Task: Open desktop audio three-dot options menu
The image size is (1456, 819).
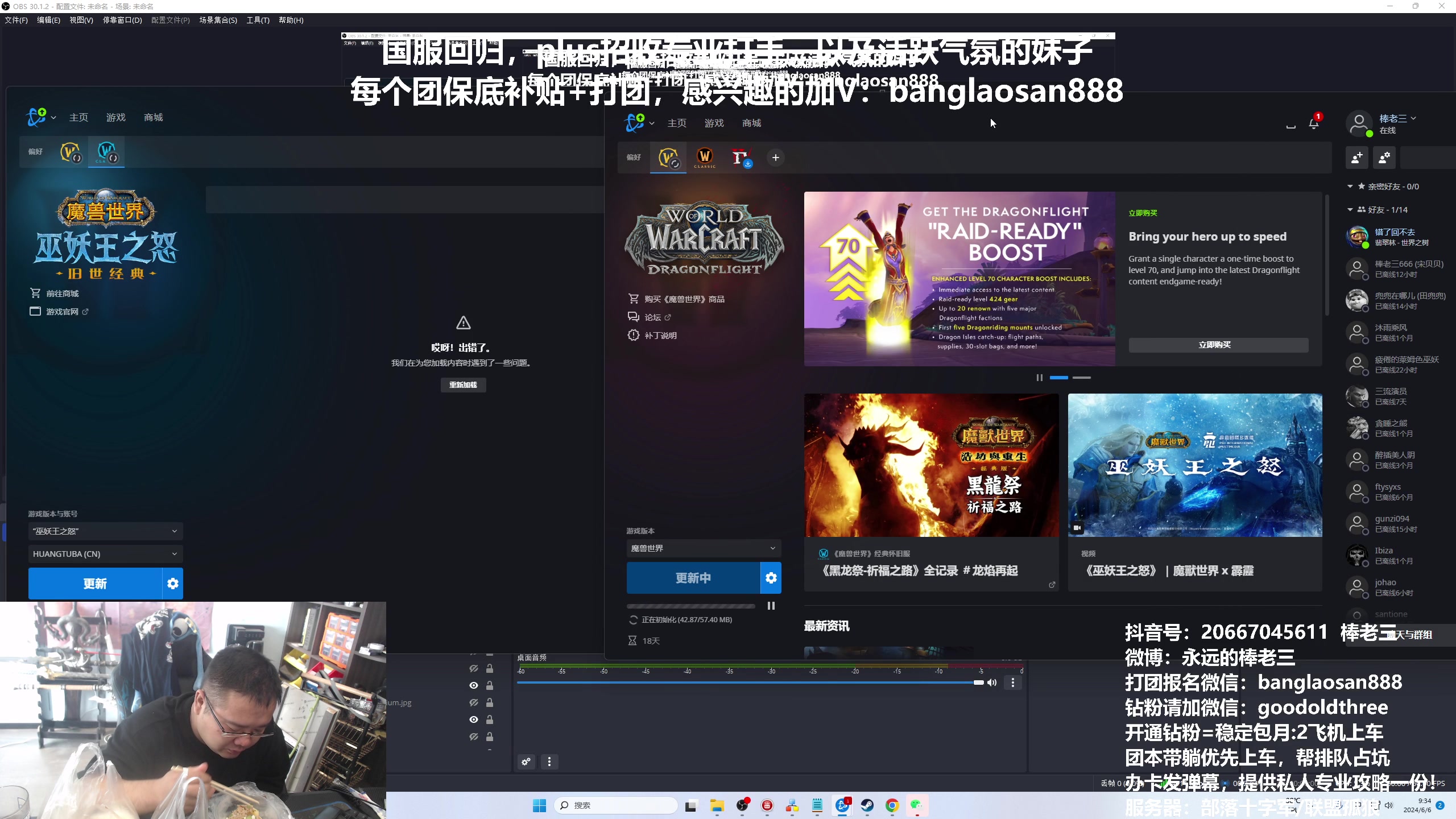Action: click(1012, 682)
